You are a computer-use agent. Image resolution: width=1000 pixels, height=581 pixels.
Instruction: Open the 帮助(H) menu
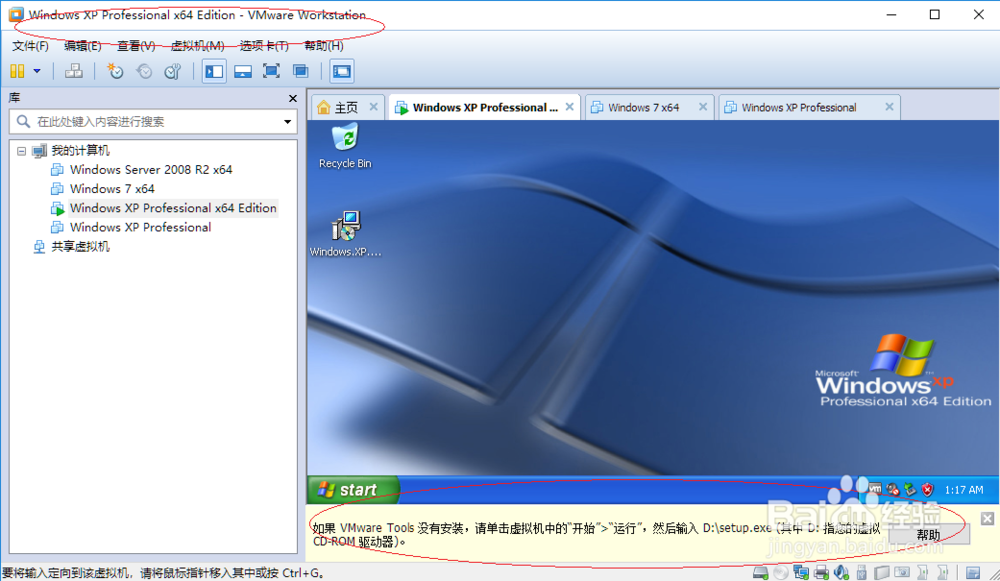point(324,46)
